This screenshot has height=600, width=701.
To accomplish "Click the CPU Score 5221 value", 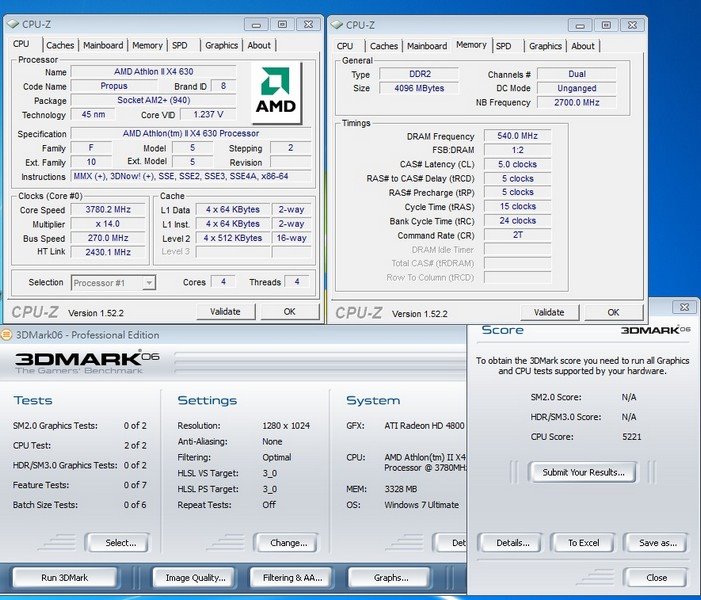I will pyautogui.click(x=631, y=437).
